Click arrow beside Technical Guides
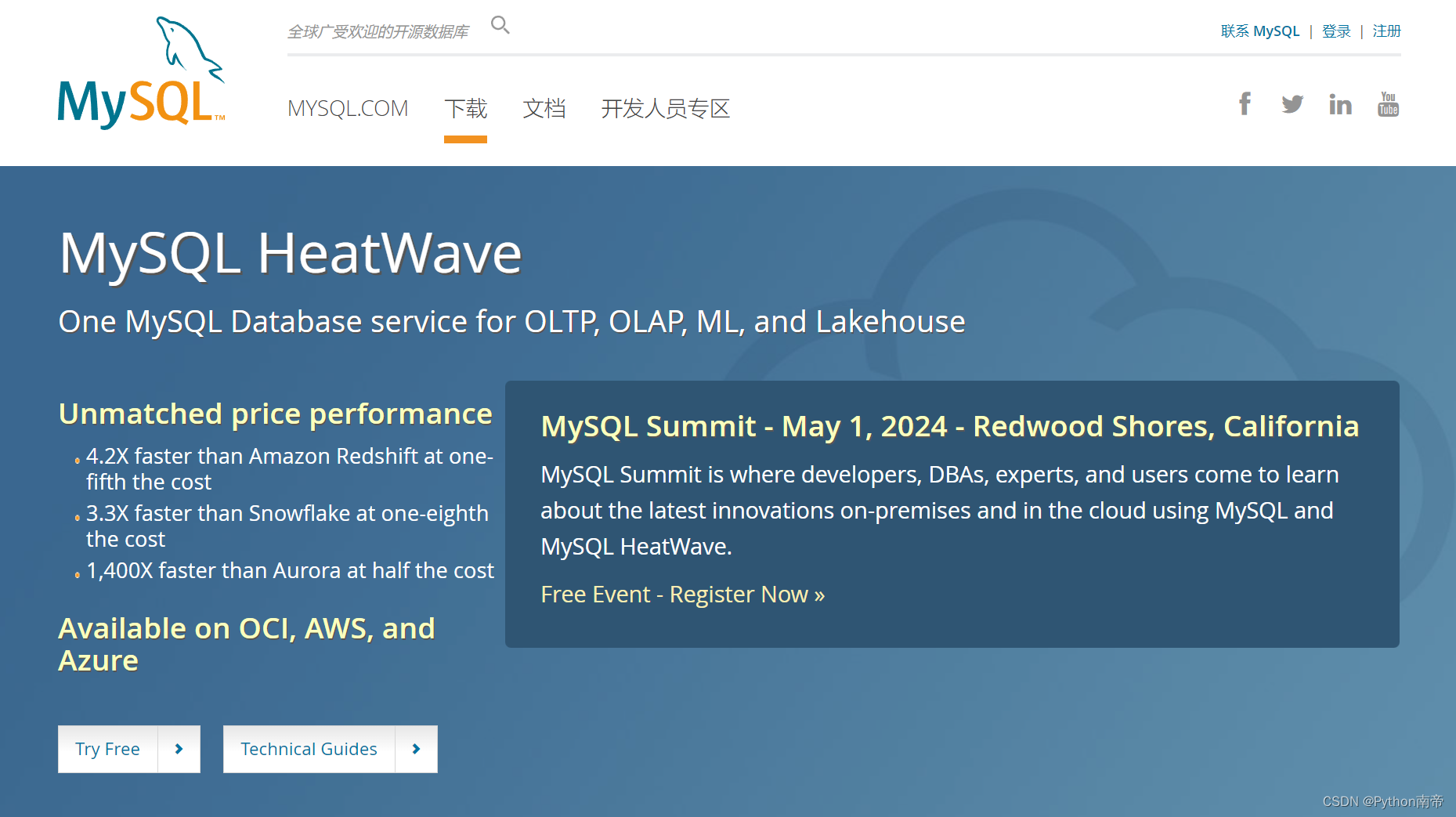Viewport: 1456px width, 817px height. click(417, 749)
